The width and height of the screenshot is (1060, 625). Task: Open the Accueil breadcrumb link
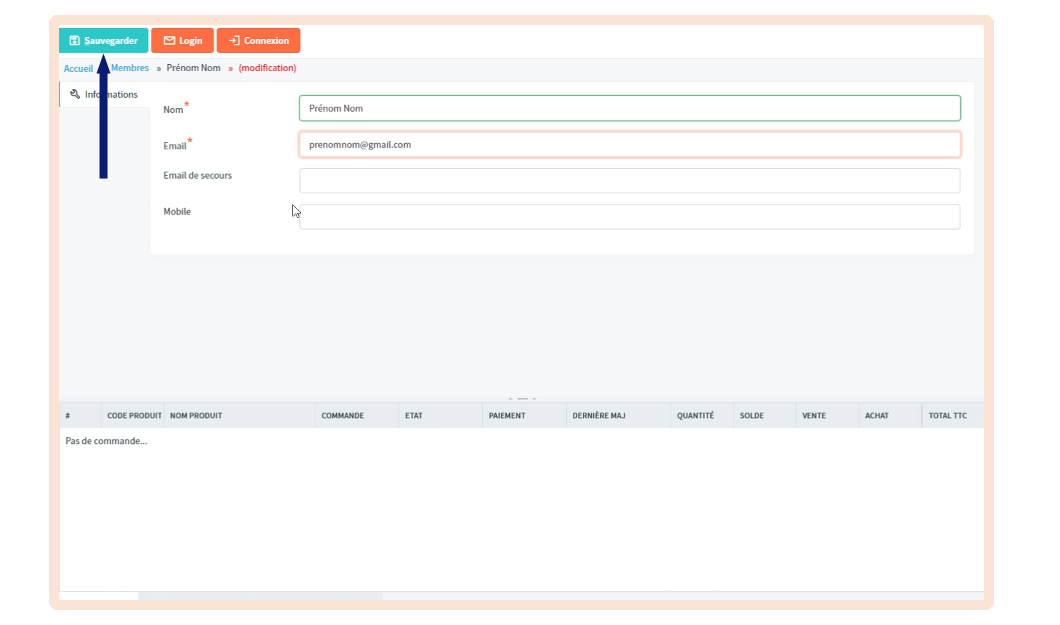coord(78,68)
